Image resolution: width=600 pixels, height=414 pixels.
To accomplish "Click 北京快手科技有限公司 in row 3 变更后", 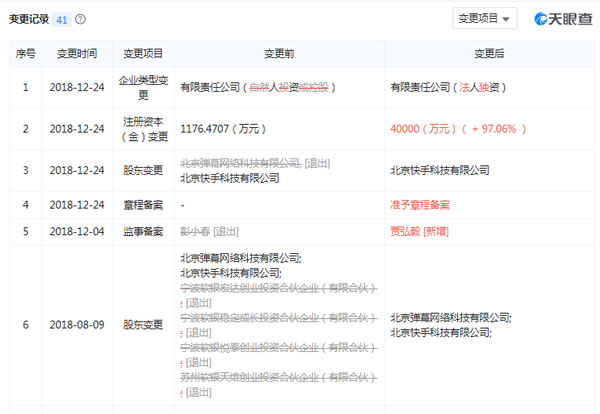I will pos(440,170).
